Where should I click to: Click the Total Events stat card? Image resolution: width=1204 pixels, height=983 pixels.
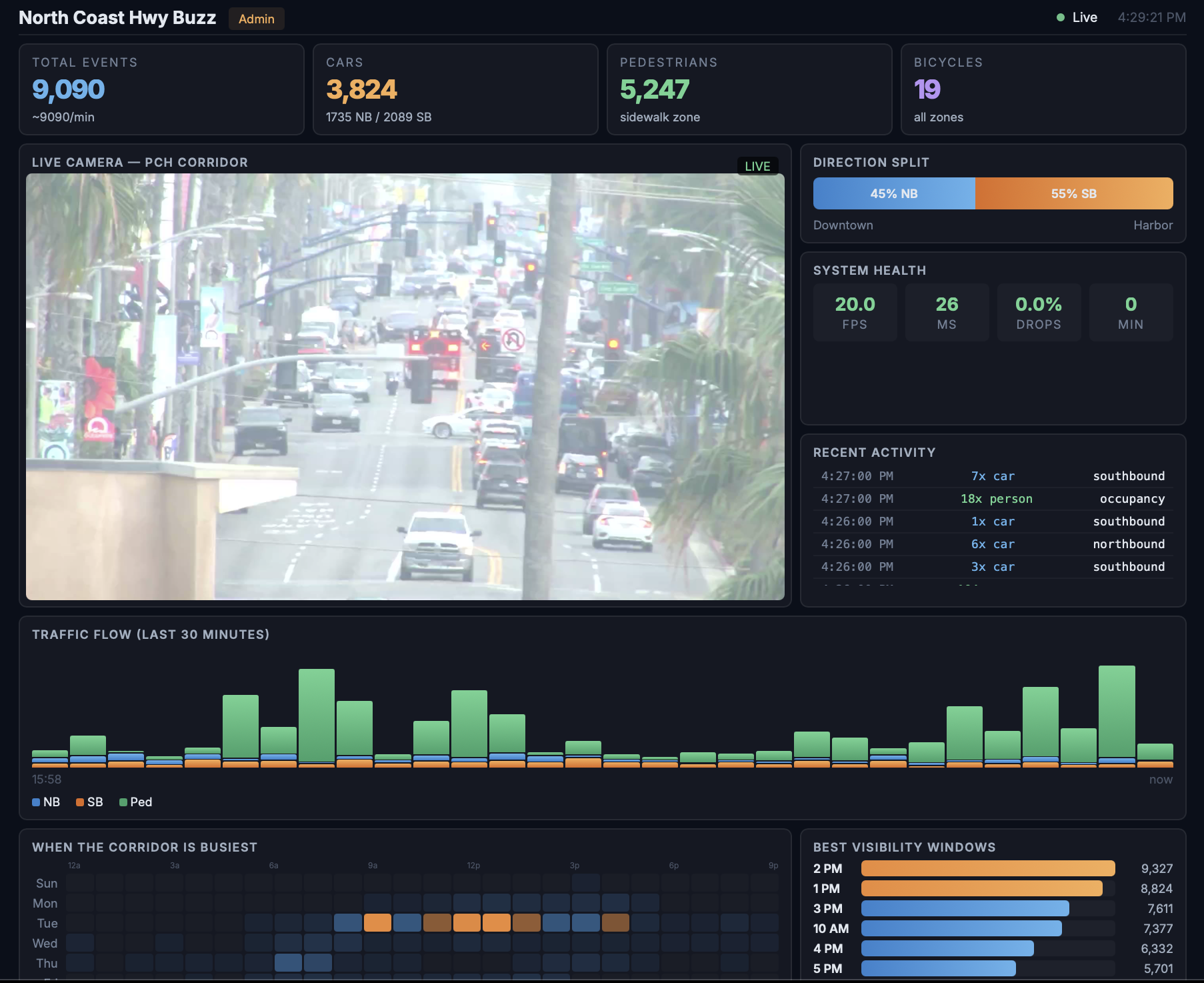coord(161,89)
